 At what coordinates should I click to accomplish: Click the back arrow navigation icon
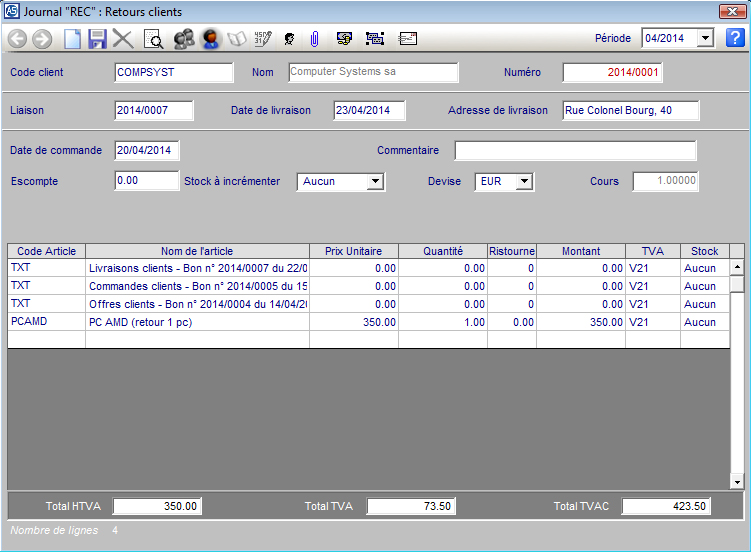click(x=17, y=39)
